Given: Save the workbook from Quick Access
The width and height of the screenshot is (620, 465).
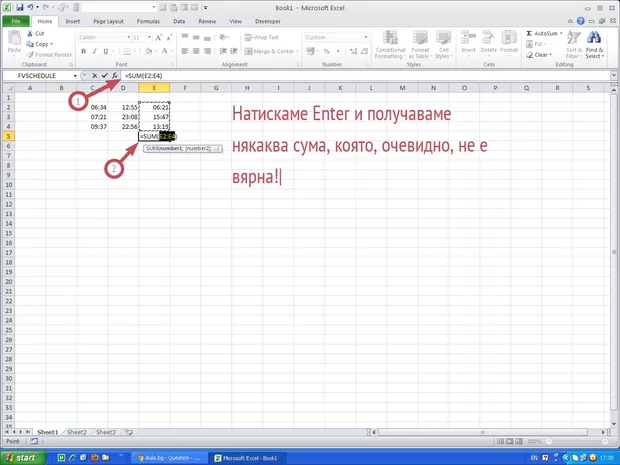Looking at the screenshot, I should point(20,8).
